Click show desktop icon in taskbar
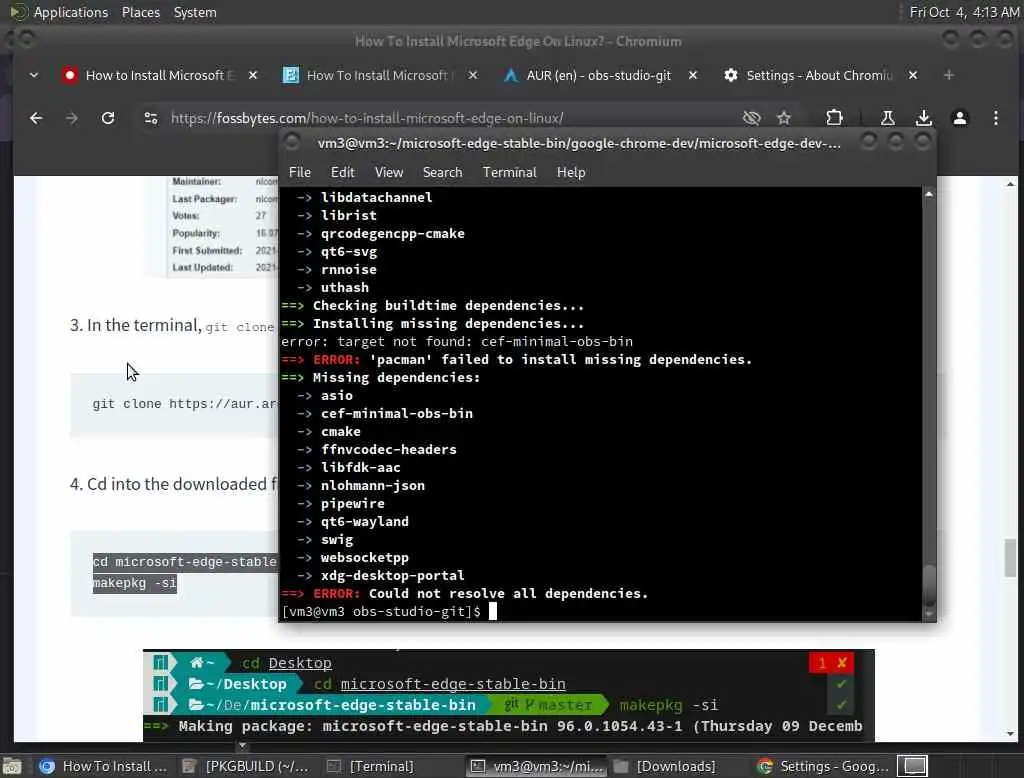This screenshot has width=1024, height=778. pyautogui.click(x=12, y=766)
